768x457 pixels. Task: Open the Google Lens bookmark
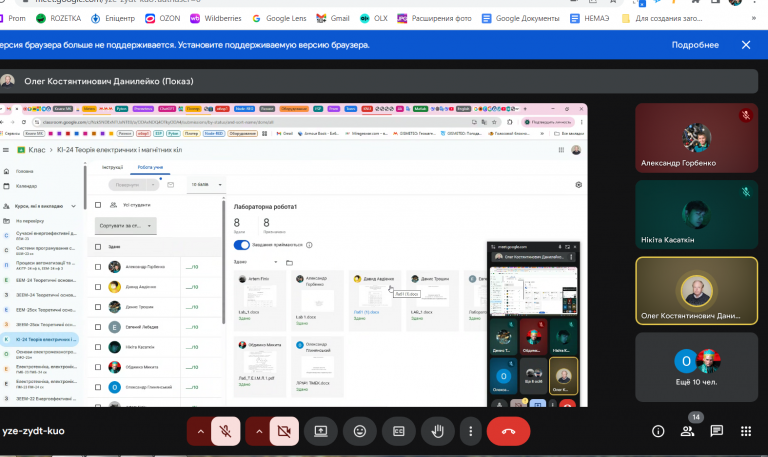click(279, 19)
